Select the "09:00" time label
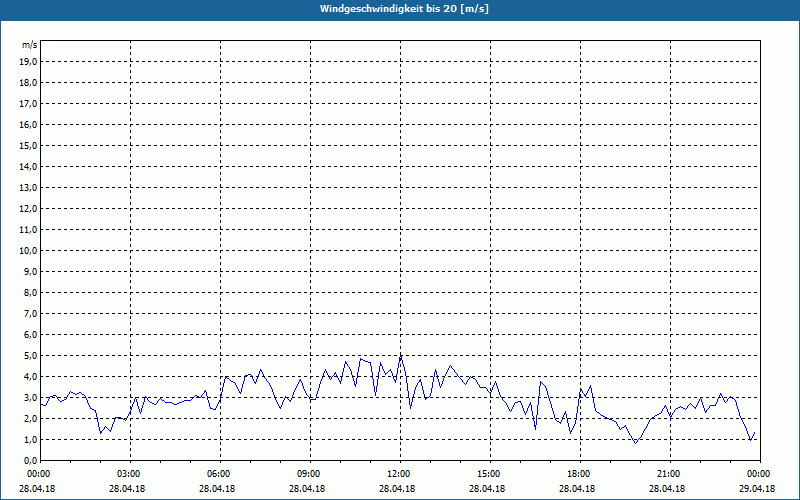Image resolution: width=800 pixels, height=500 pixels. click(x=310, y=474)
